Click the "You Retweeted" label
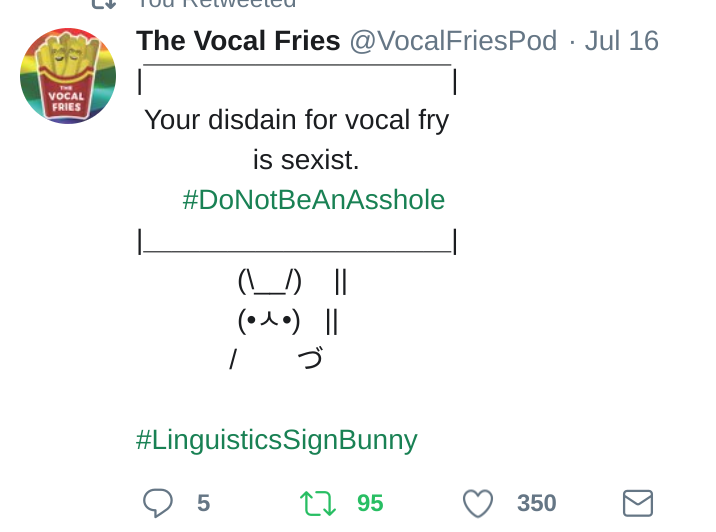Image resolution: width=716 pixels, height=532 pixels. (x=215, y=4)
